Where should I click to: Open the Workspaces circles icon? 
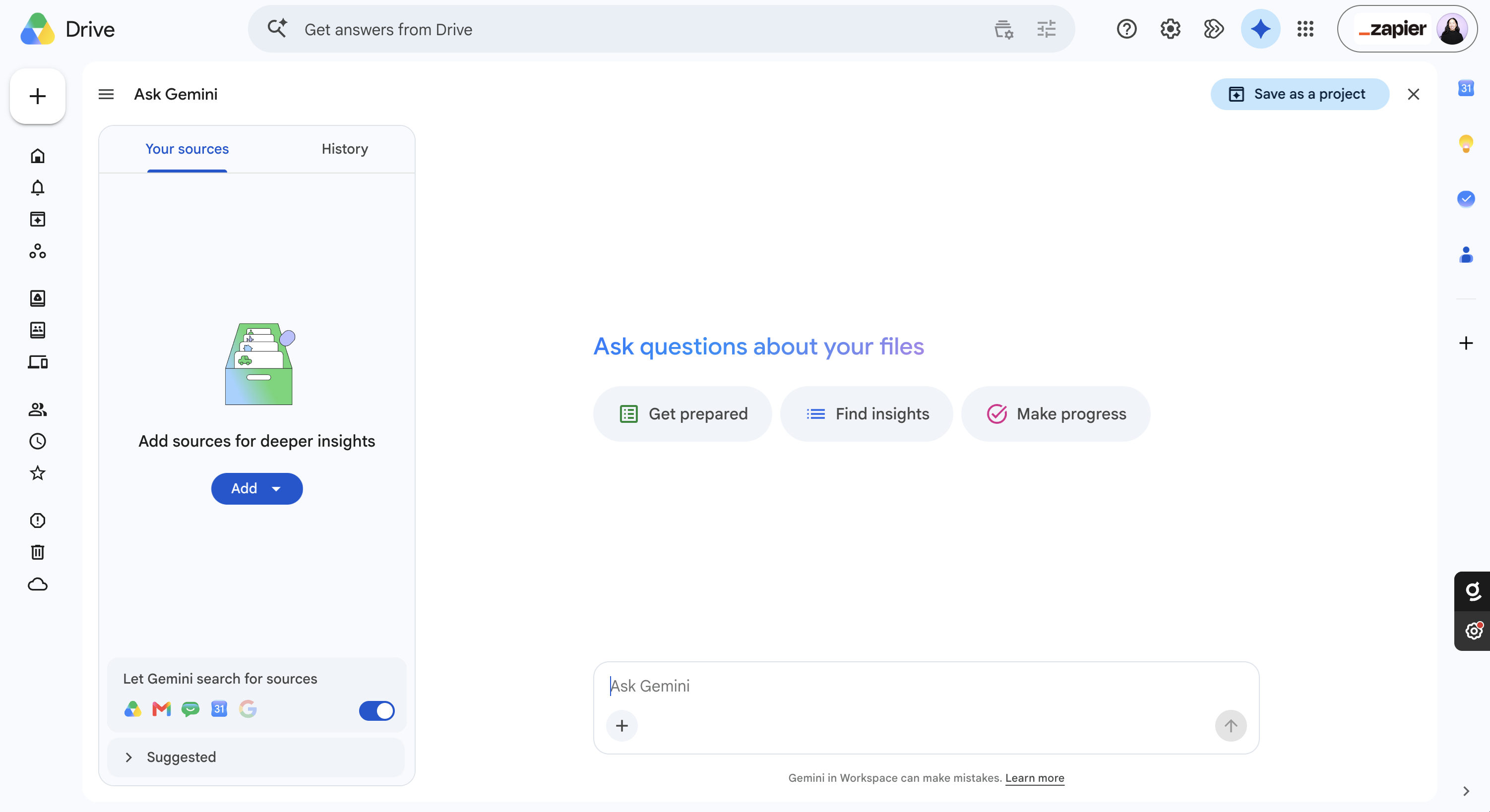38,251
